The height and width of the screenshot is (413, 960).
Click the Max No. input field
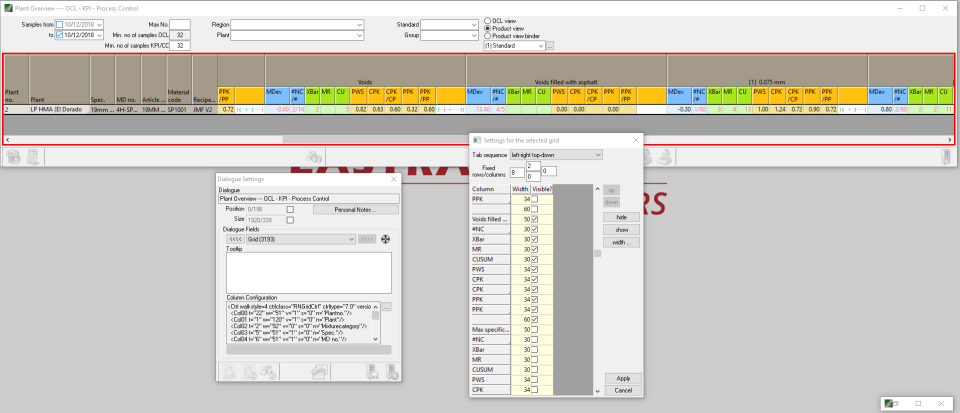click(179, 23)
